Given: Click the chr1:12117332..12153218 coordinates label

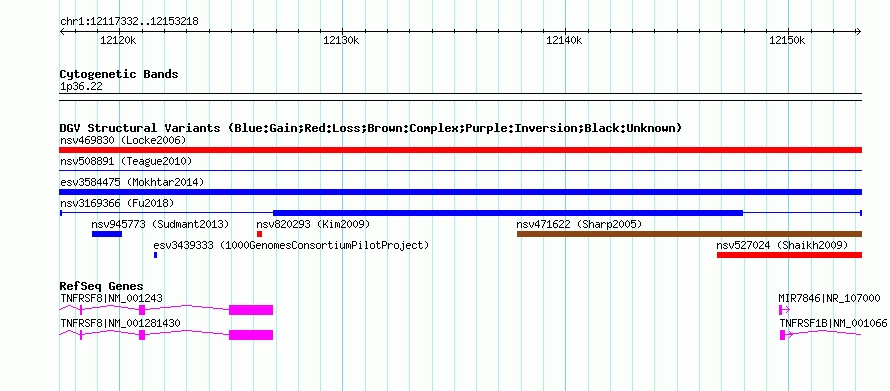Looking at the screenshot, I should click(x=129, y=22).
